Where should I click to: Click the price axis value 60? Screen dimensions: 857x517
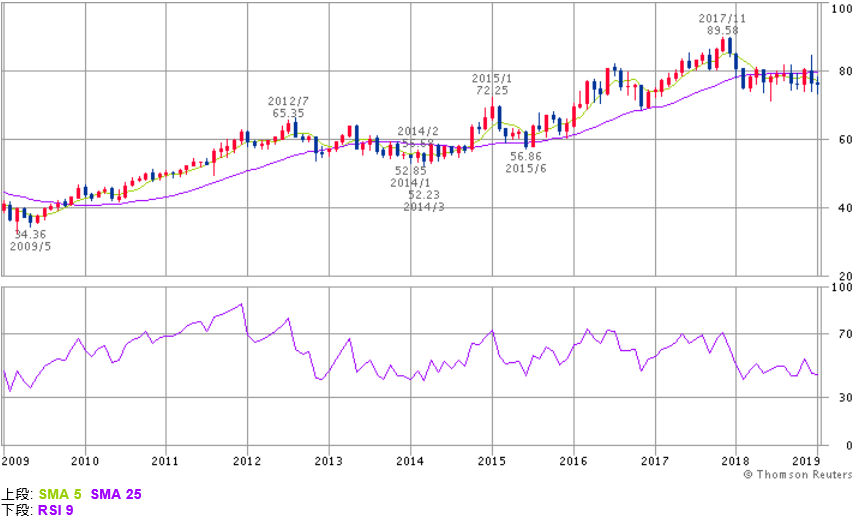click(845, 139)
